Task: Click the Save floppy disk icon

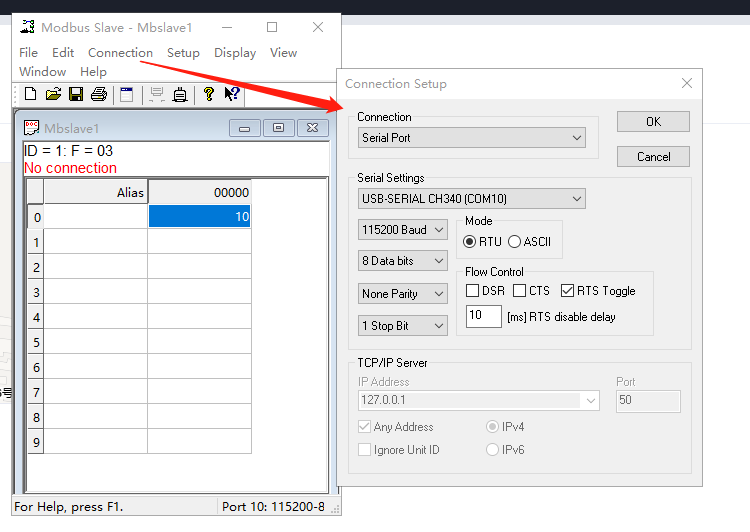Action: point(76,94)
